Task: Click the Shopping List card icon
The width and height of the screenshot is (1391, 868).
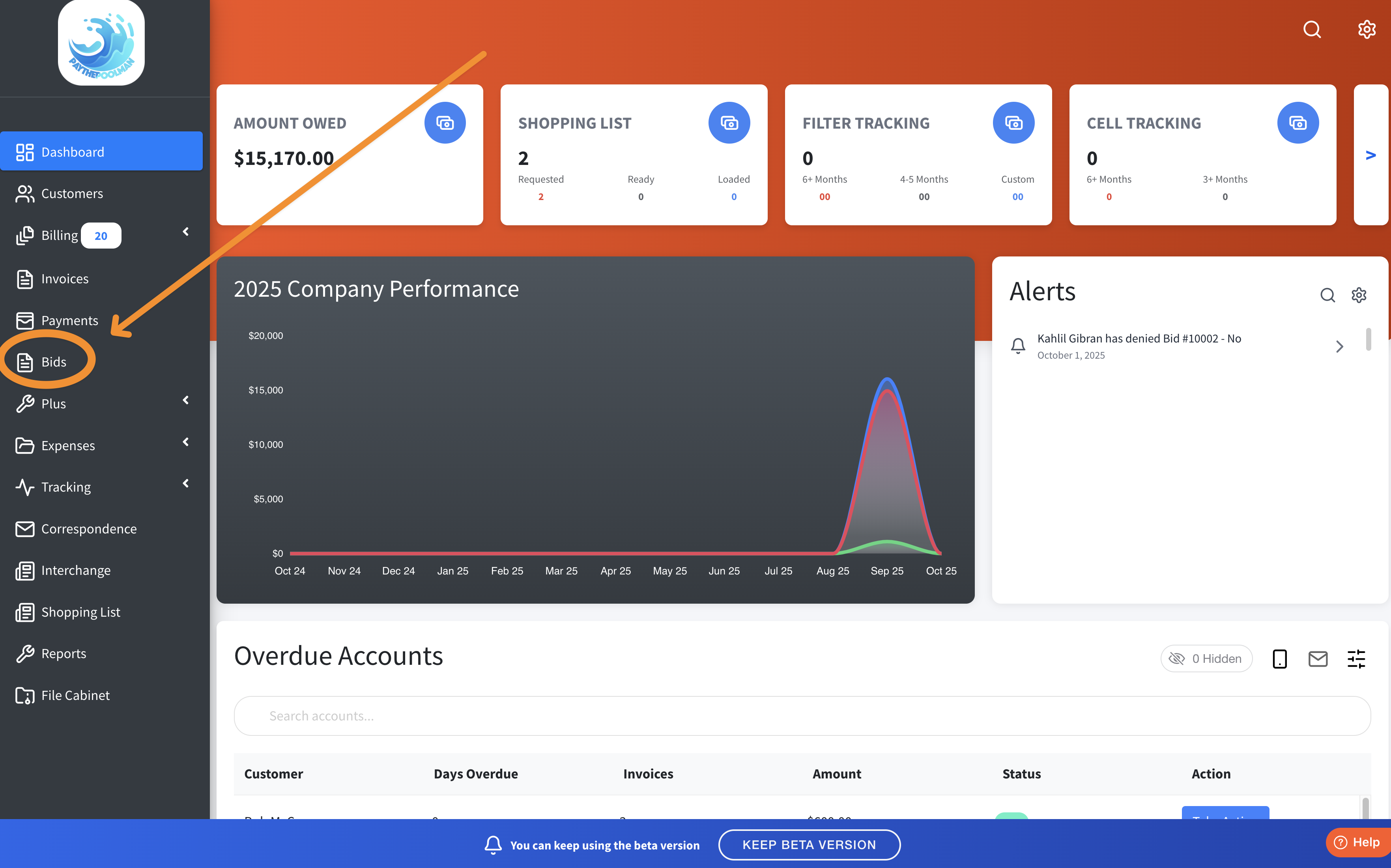Action: [x=729, y=122]
